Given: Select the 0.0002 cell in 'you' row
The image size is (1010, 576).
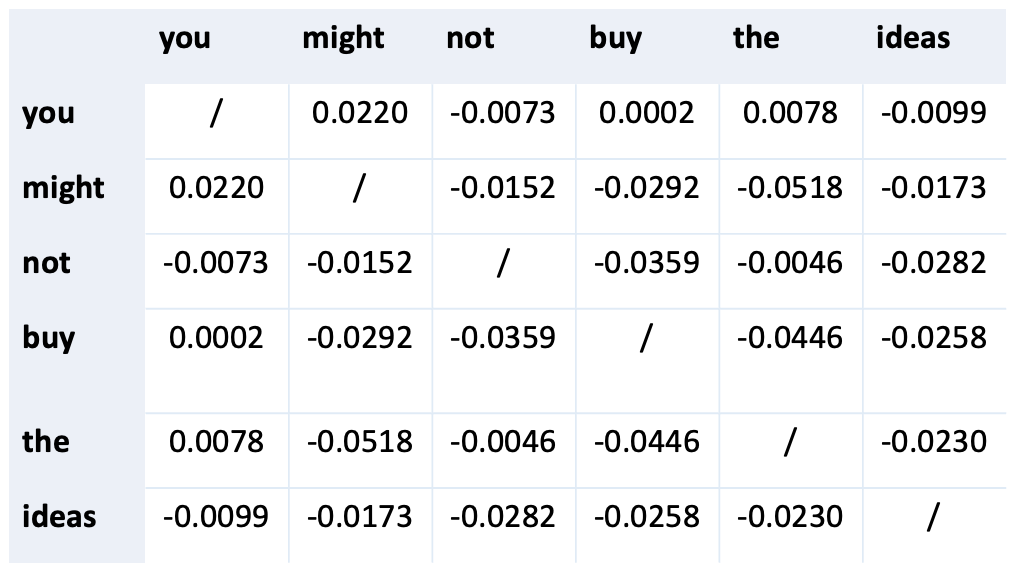Looking at the screenshot, I should click(x=646, y=113).
